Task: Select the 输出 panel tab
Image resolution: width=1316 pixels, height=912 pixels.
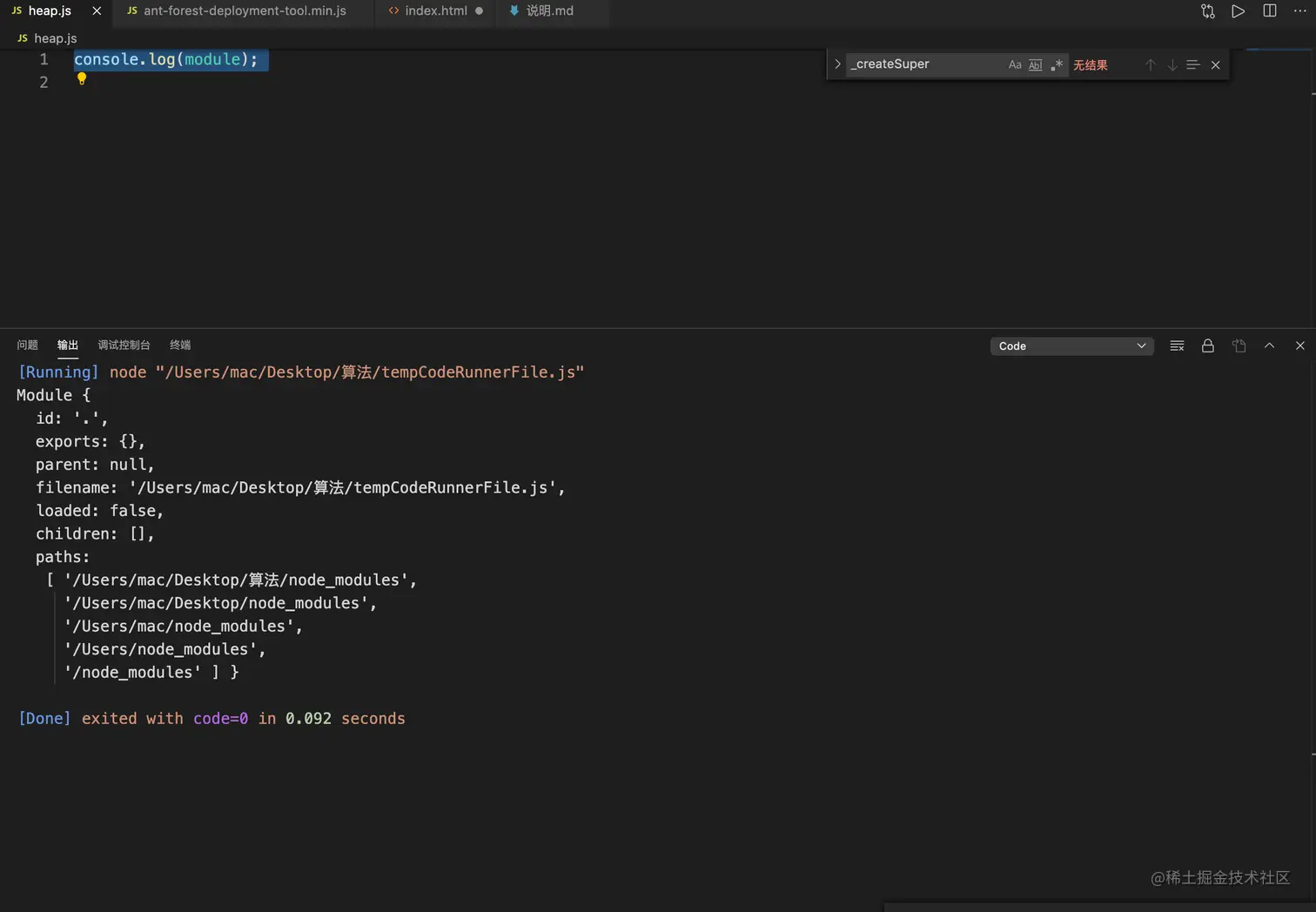Action: tap(68, 345)
